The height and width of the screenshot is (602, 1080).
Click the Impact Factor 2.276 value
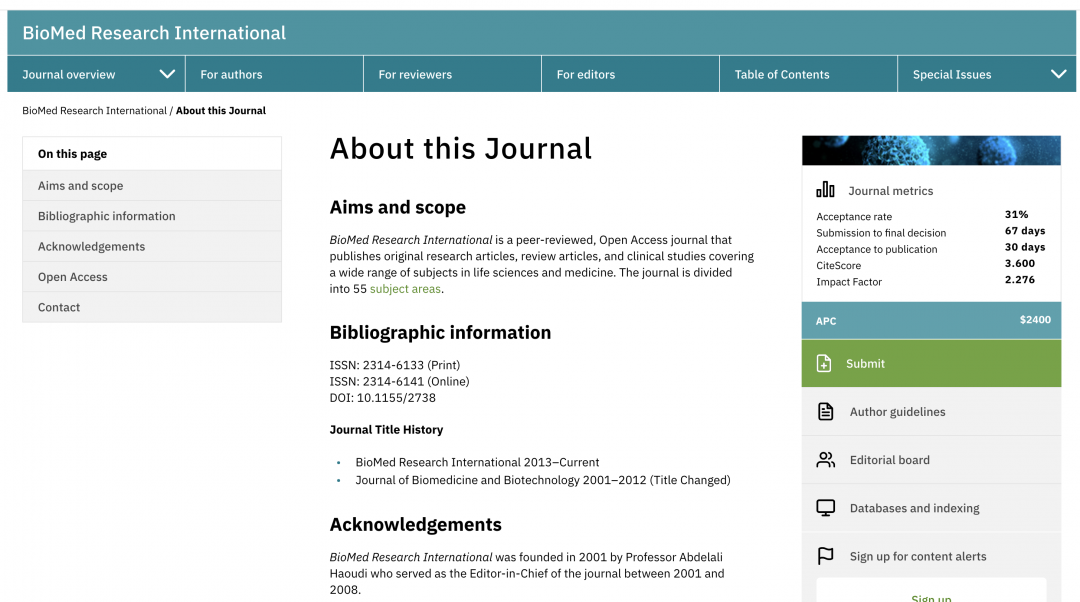(1019, 280)
